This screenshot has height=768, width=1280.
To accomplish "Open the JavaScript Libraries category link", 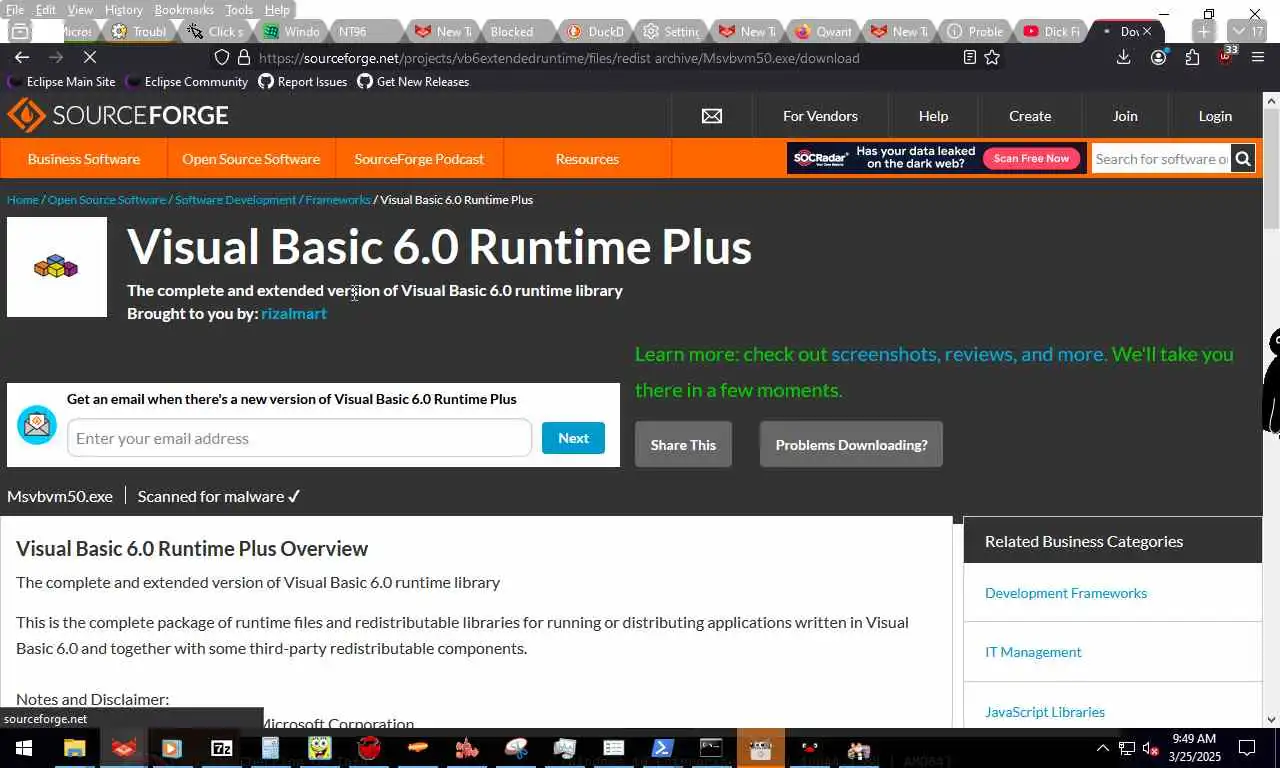I will [x=1045, y=712].
